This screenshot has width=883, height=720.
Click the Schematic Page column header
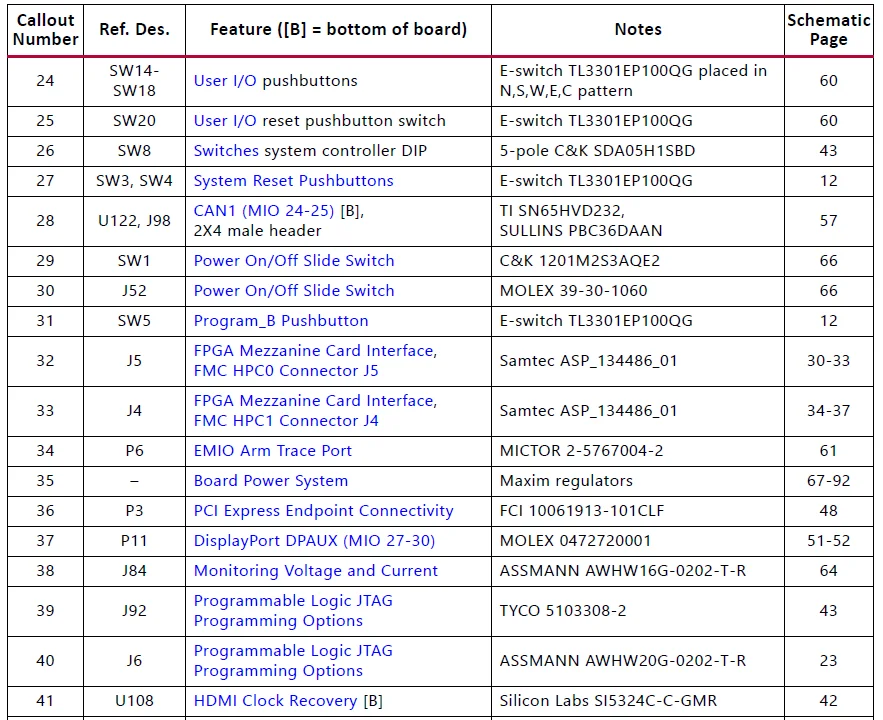[828, 30]
